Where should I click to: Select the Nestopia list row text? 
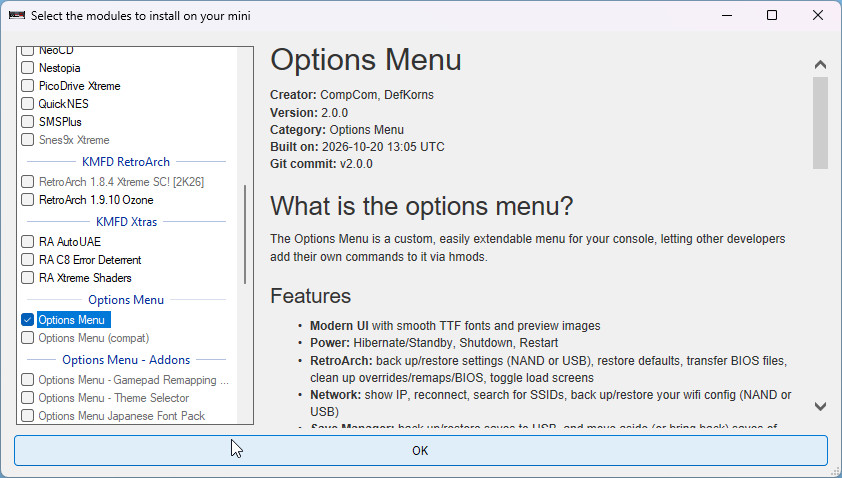(60, 68)
